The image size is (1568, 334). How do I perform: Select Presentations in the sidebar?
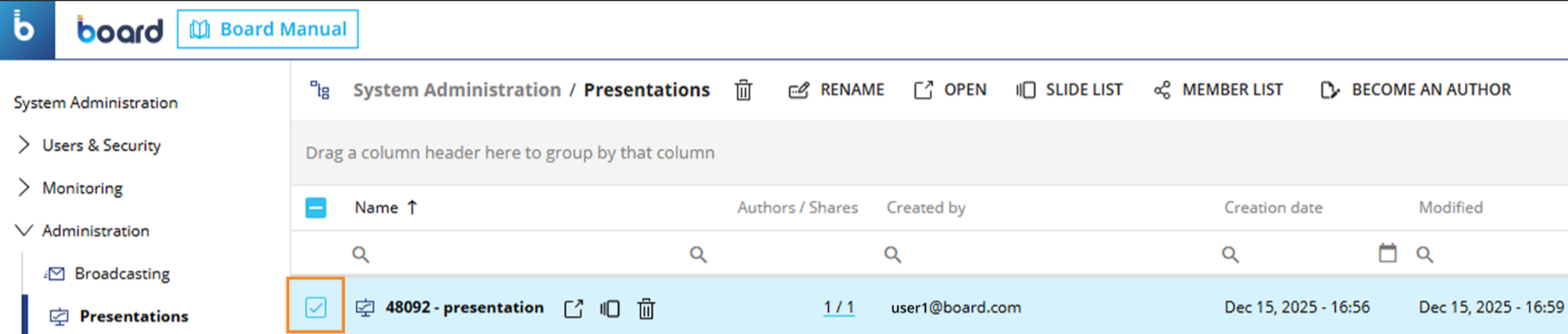point(118,316)
